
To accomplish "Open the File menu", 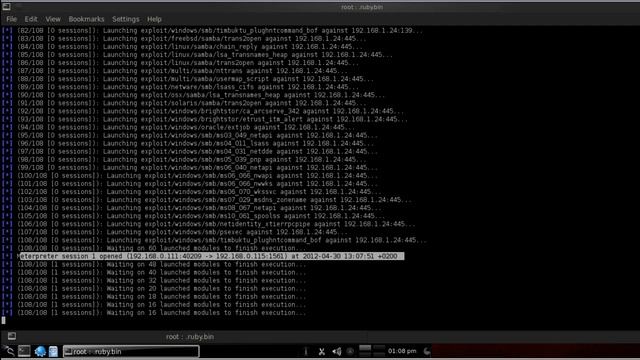I will pyautogui.click(x=11, y=19).
